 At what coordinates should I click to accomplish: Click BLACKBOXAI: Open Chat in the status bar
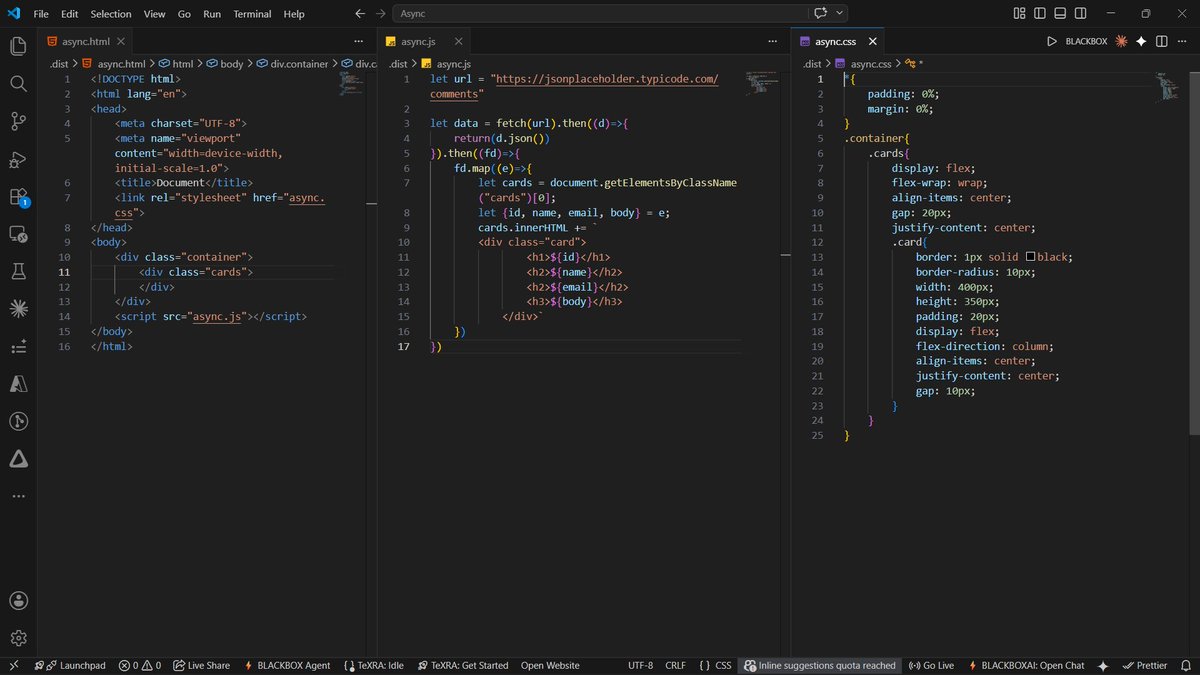coord(1026,665)
